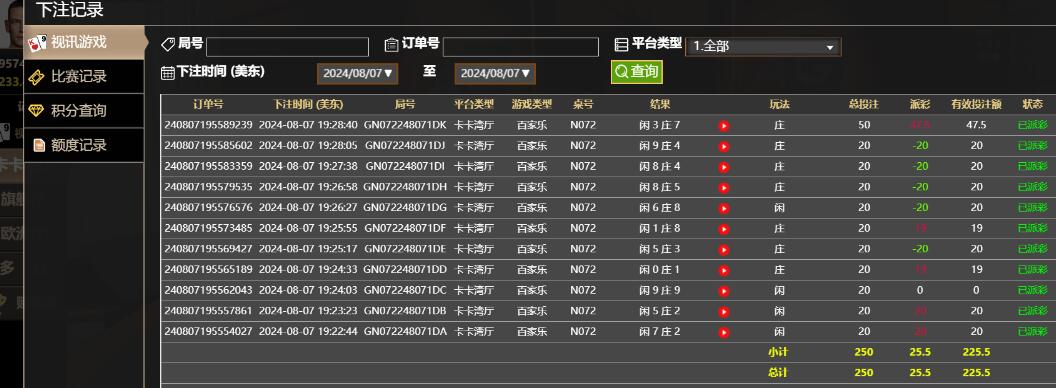Image resolution: width=1056 pixels, height=388 pixels.
Task: Click the 局号 column header in table
Action: tap(405, 104)
